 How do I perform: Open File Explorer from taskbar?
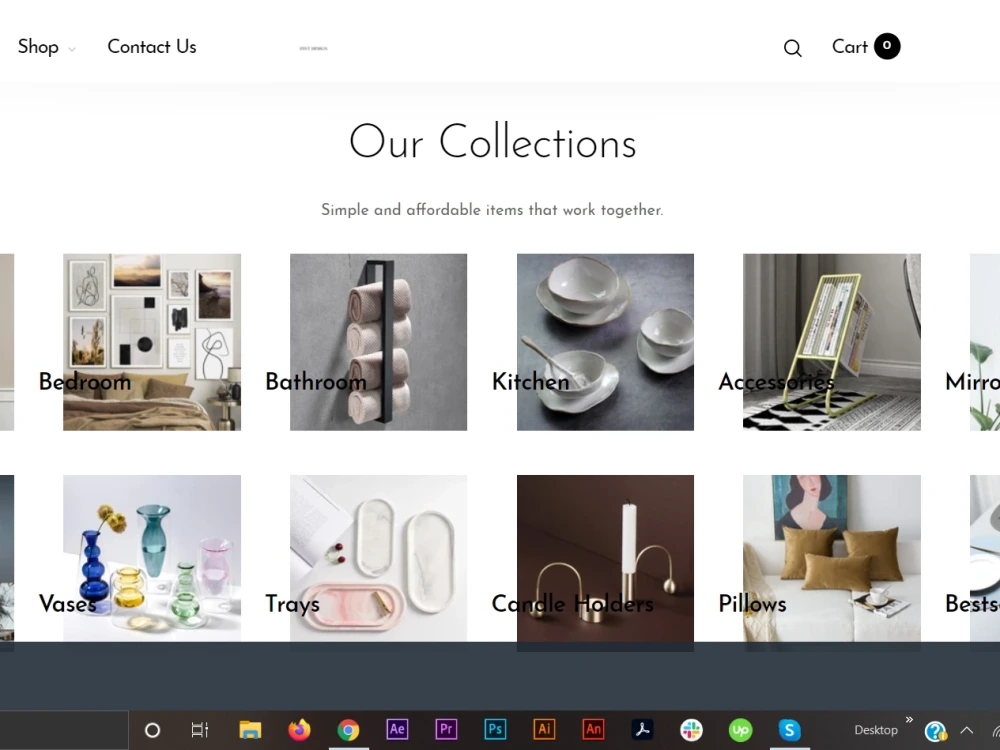pyautogui.click(x=250, y=730)
